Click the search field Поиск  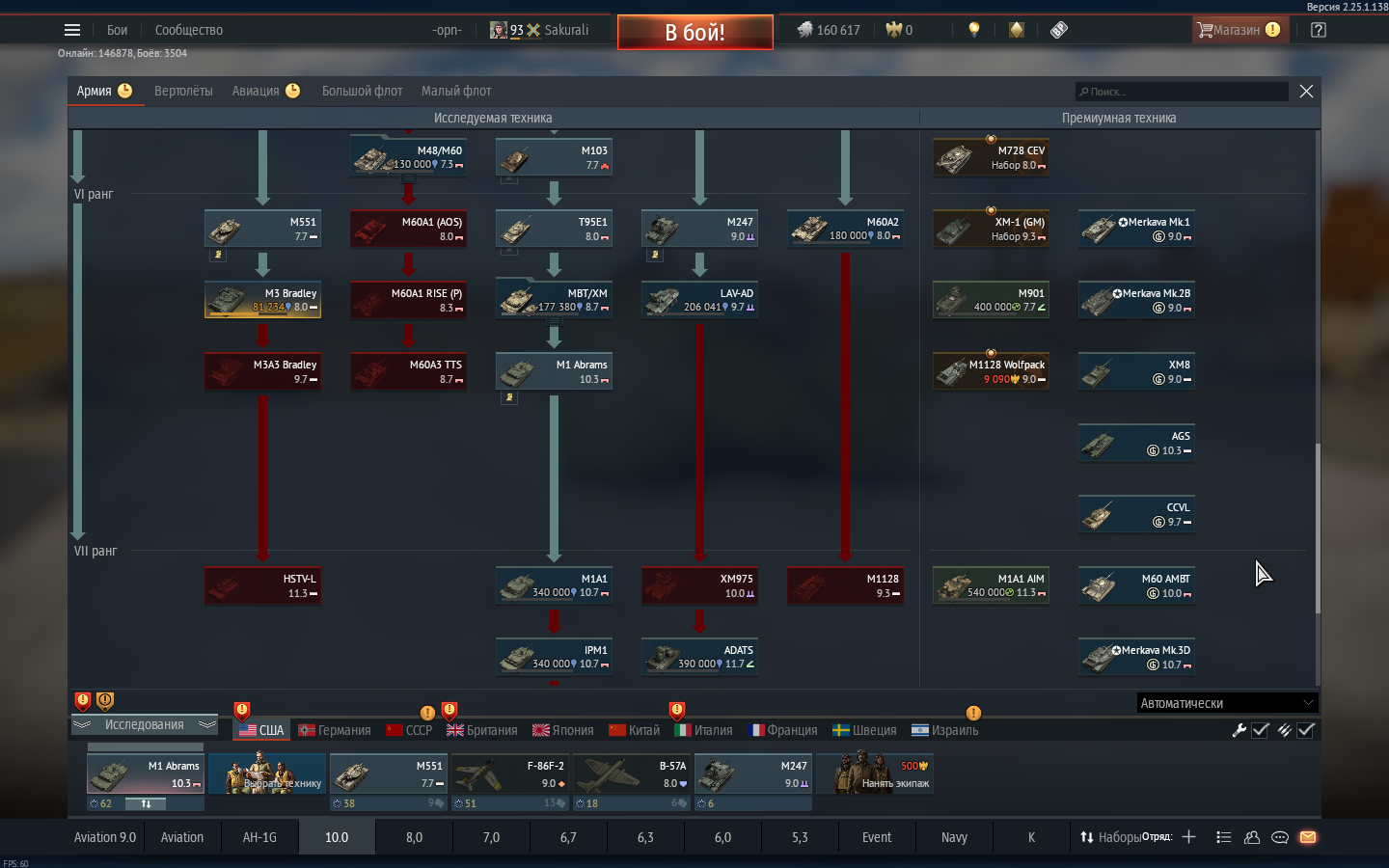click(x=1182, y=92)
